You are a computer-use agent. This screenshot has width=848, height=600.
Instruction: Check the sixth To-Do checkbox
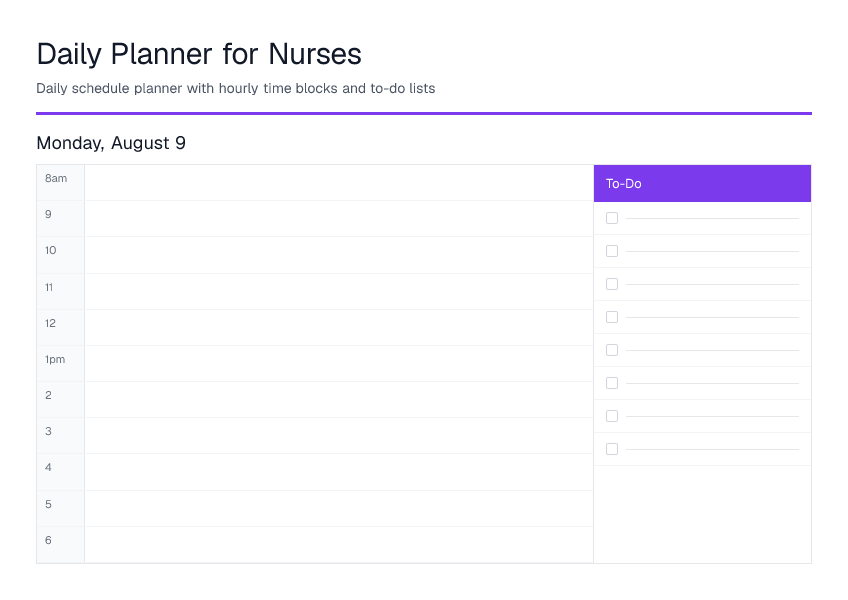click(x=612, y=383)
